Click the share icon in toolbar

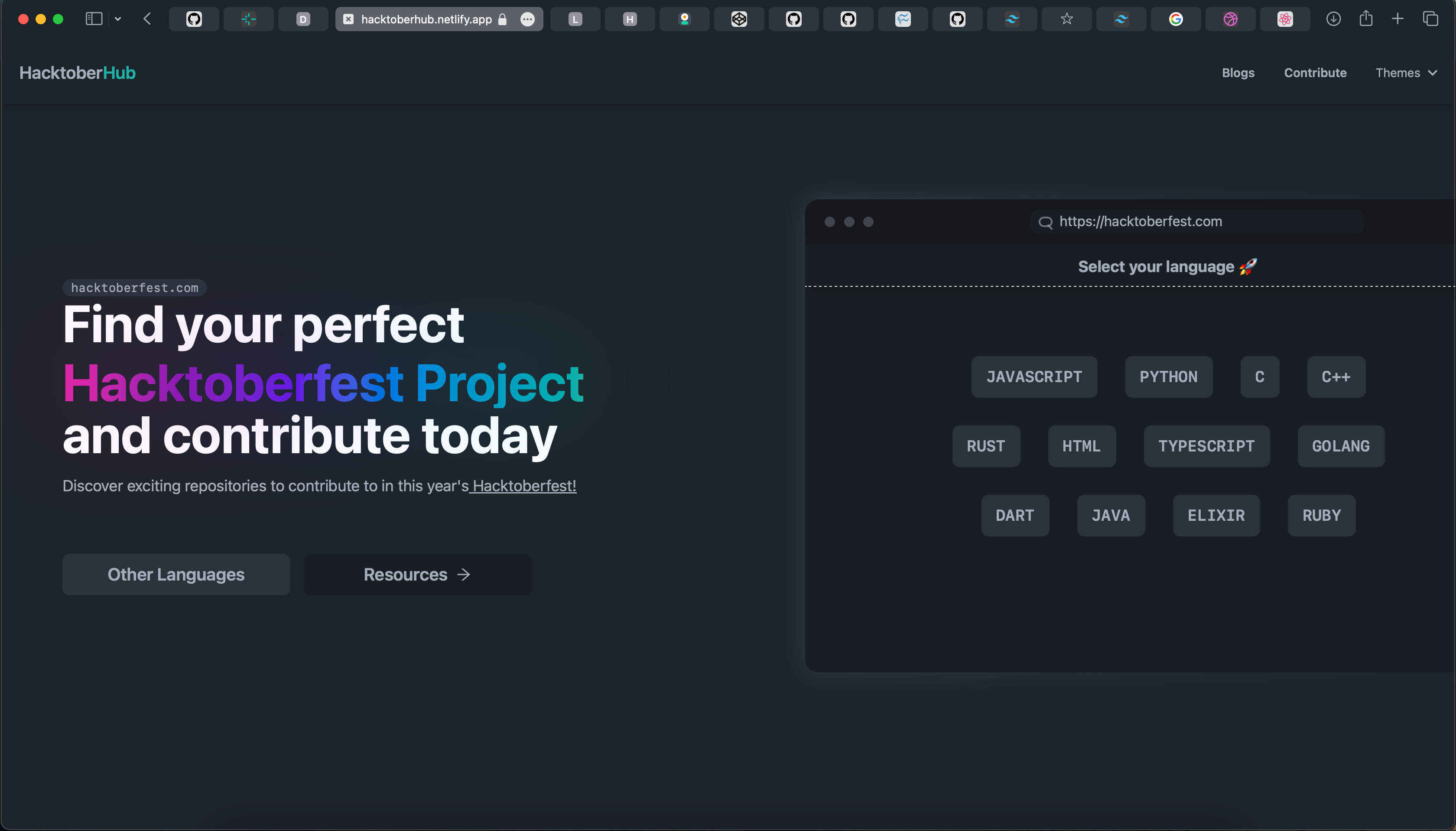tap(1366, 19)
